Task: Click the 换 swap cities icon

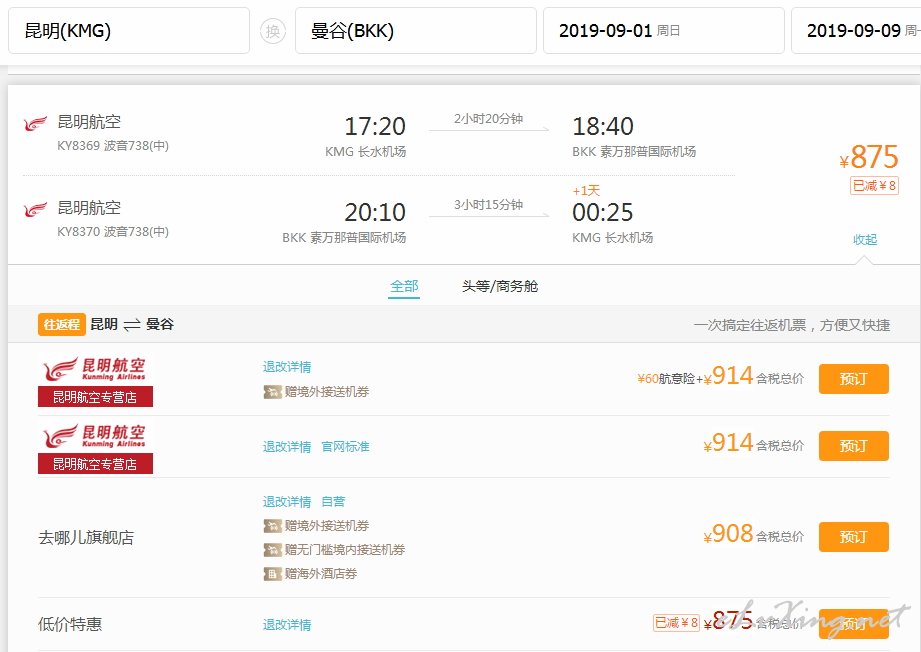Action: coord(273,31)
